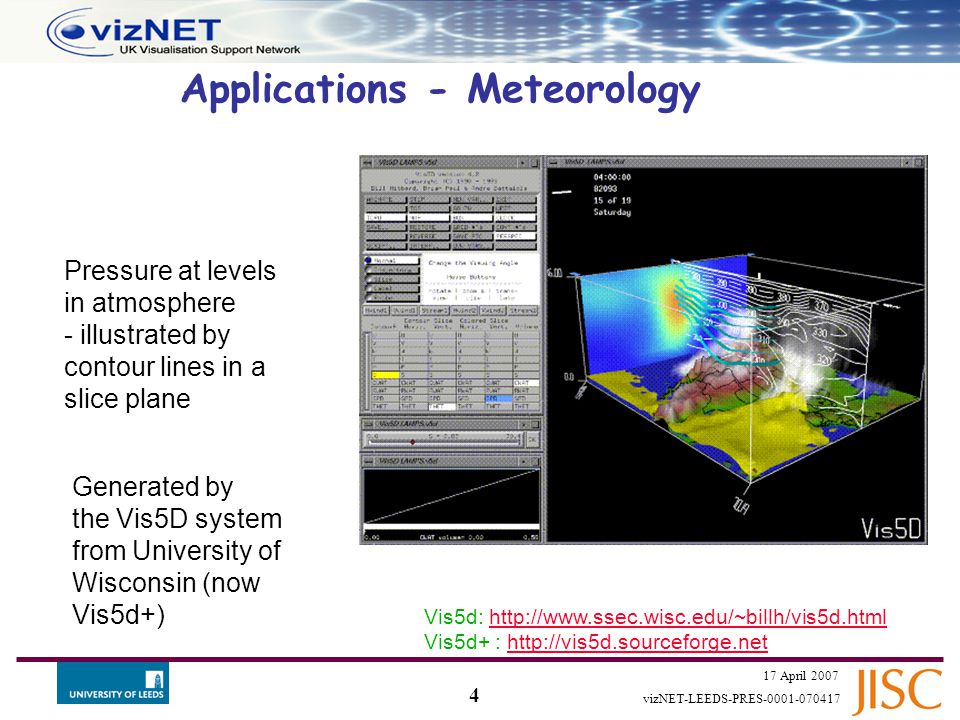960x720 pixels.
Task: Click OK beside the isosurface slider
Action: pyautogui.click(x=532, y=440)
